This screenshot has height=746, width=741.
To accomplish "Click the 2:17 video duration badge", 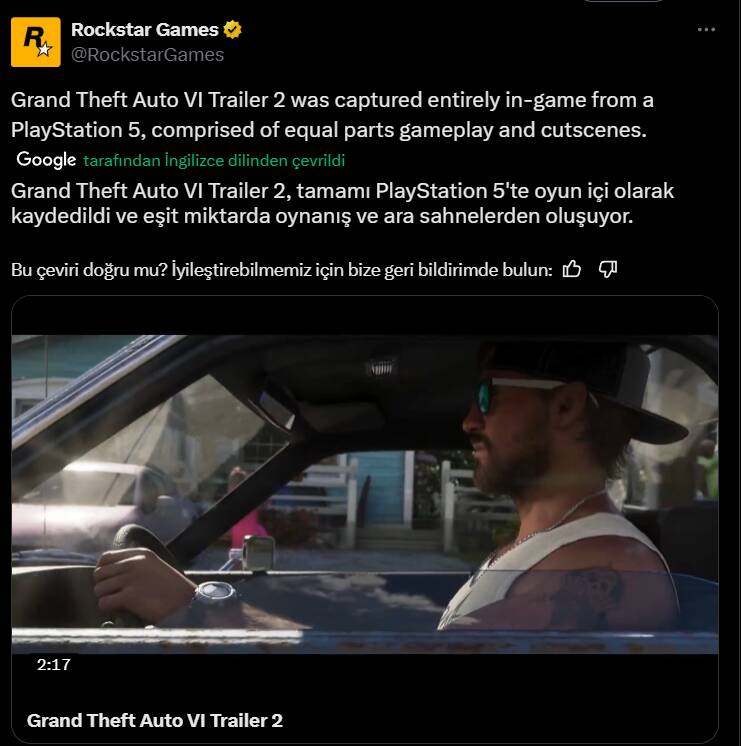I will [53, 664].
